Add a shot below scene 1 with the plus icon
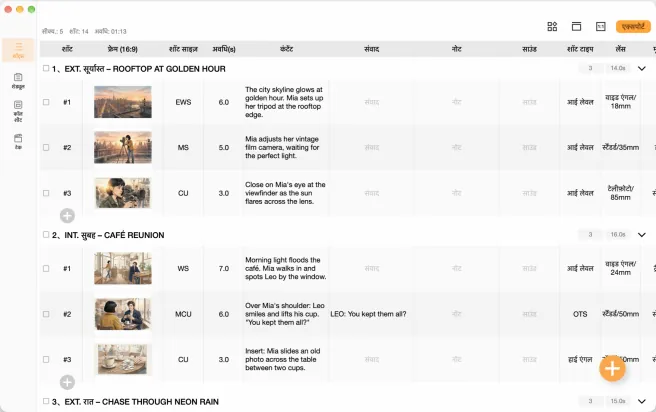The image size is (656, 412). (x=67, y=216)
